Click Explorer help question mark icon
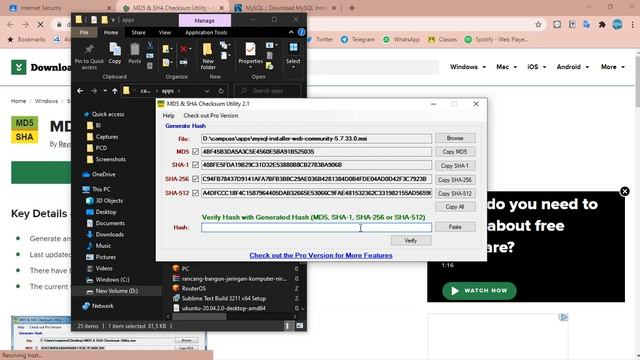 click(x=301, y=32)
